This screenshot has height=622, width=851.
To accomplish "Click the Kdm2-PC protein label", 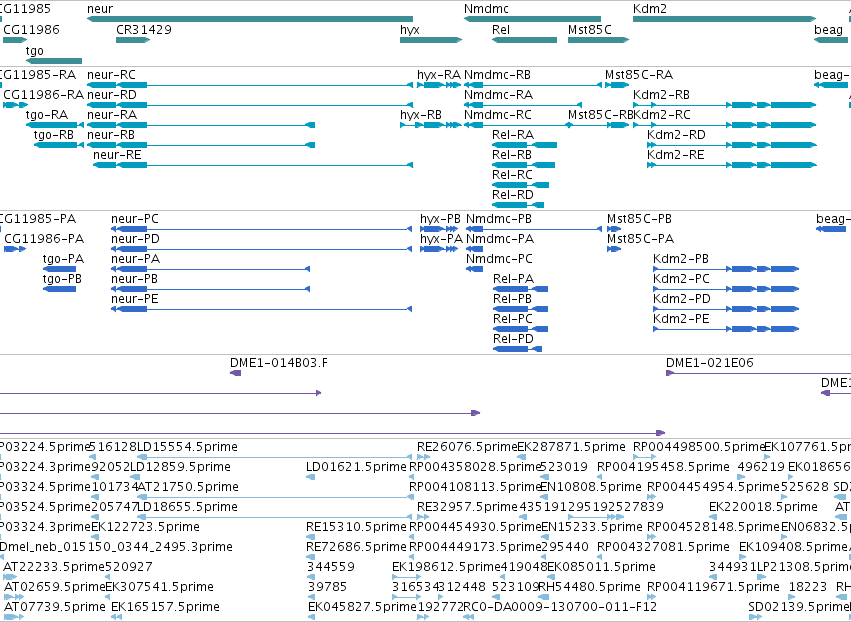I will pyautogui.click(x=681, y=279).
